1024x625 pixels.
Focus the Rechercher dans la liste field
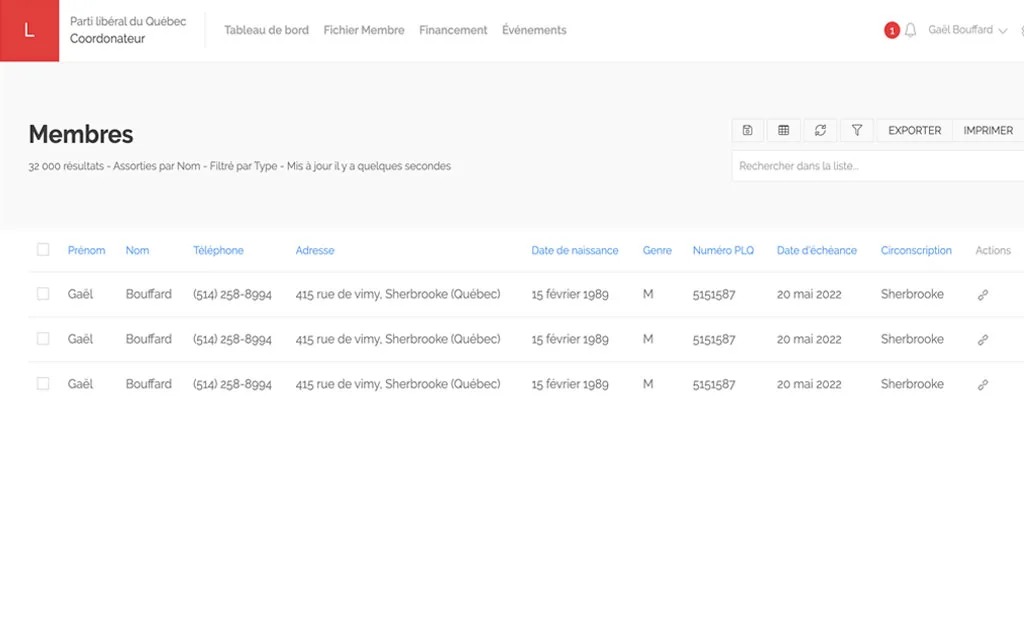pyautogui.click(x=875, y=166)
